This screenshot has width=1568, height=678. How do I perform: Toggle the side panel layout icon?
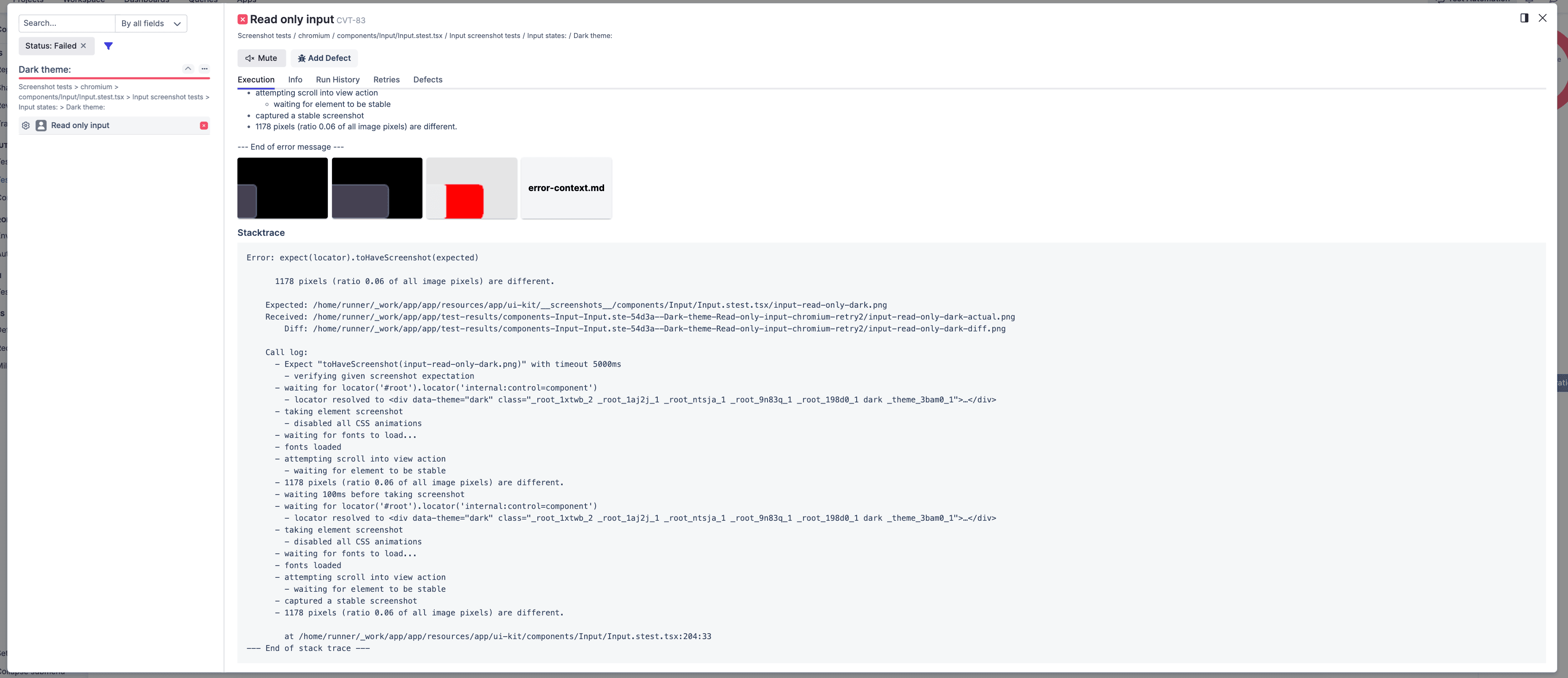(x=1524, y=18)
